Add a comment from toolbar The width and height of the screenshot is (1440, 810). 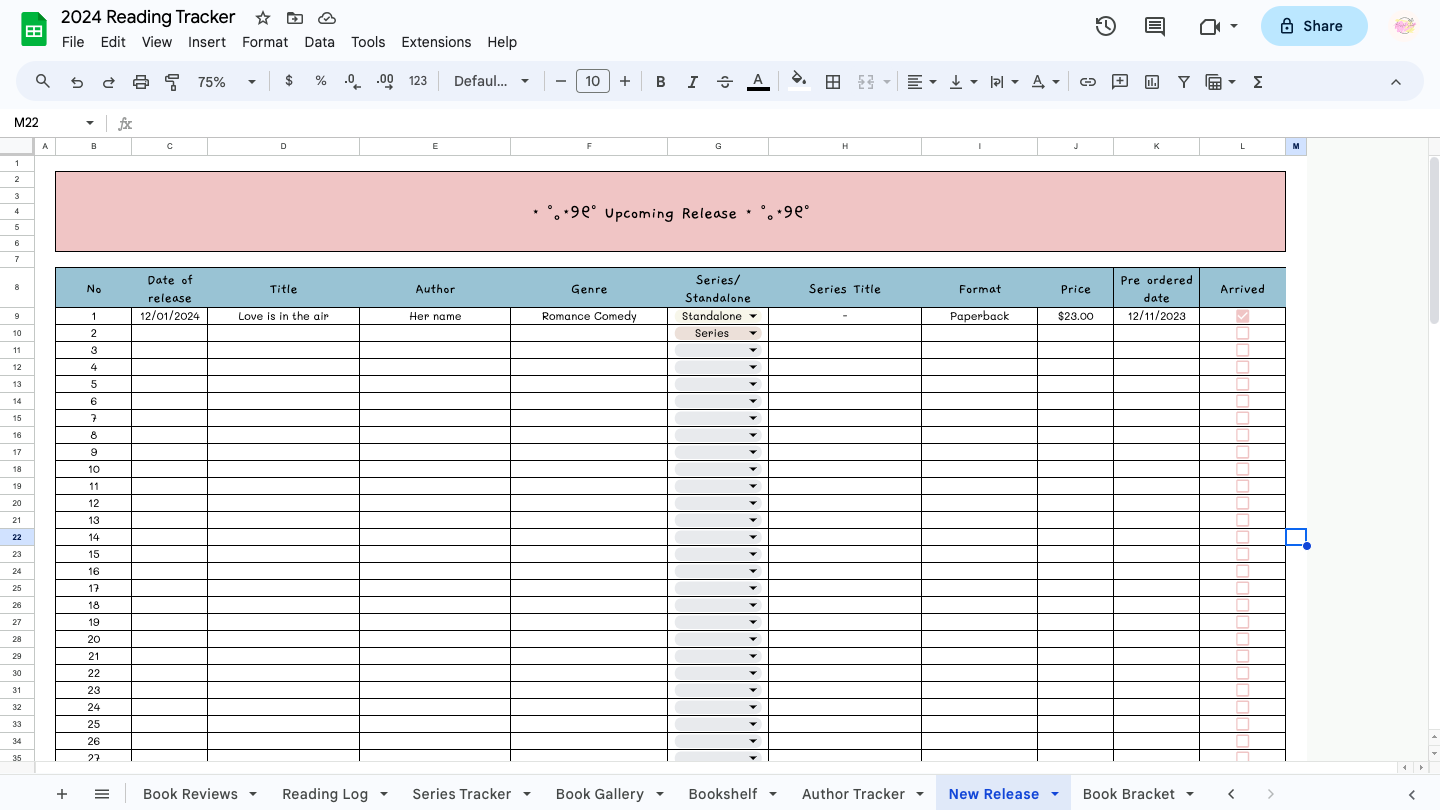(1120, 82)
